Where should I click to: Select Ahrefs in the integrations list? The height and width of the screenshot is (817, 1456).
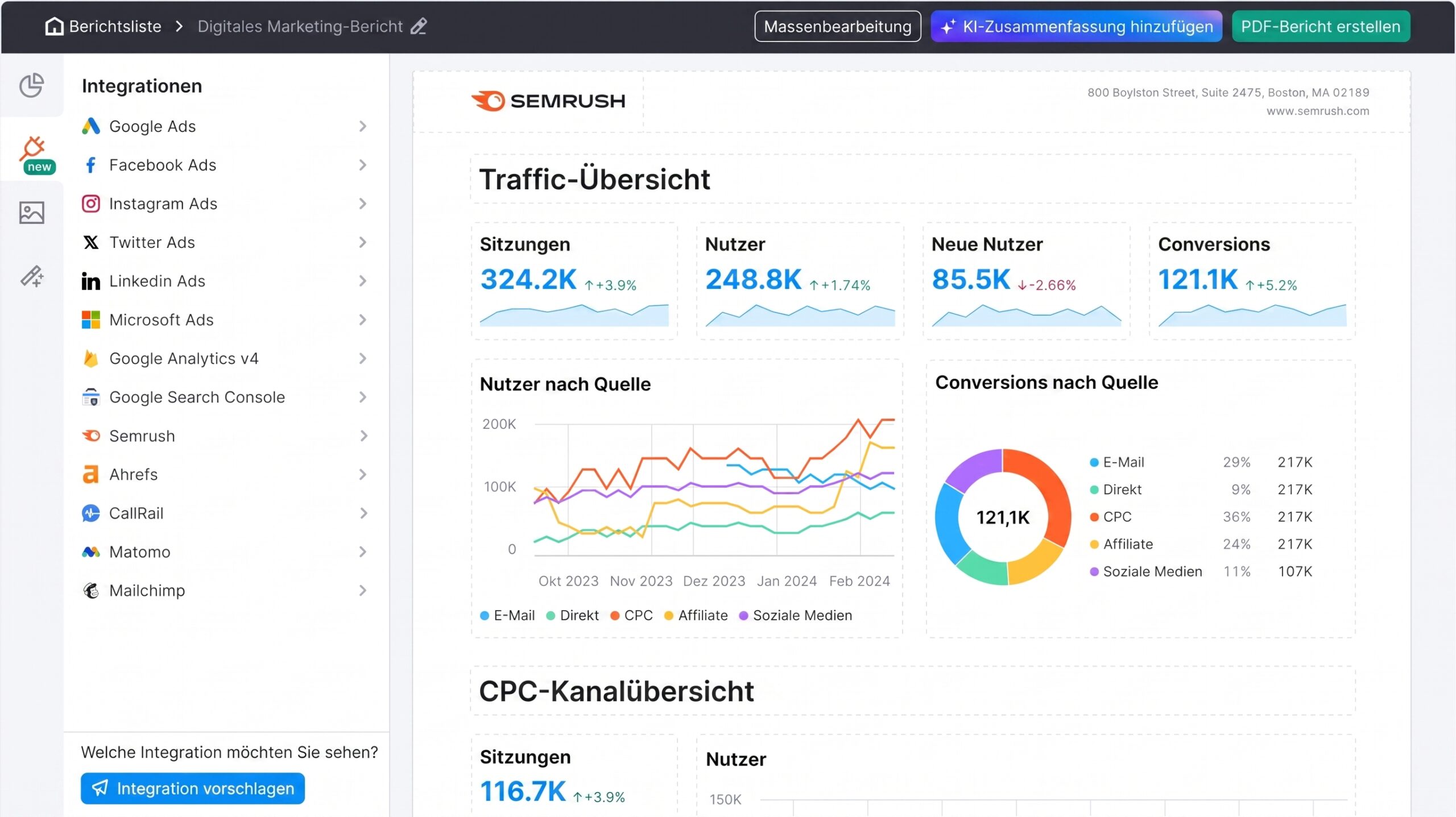[226, 474]
